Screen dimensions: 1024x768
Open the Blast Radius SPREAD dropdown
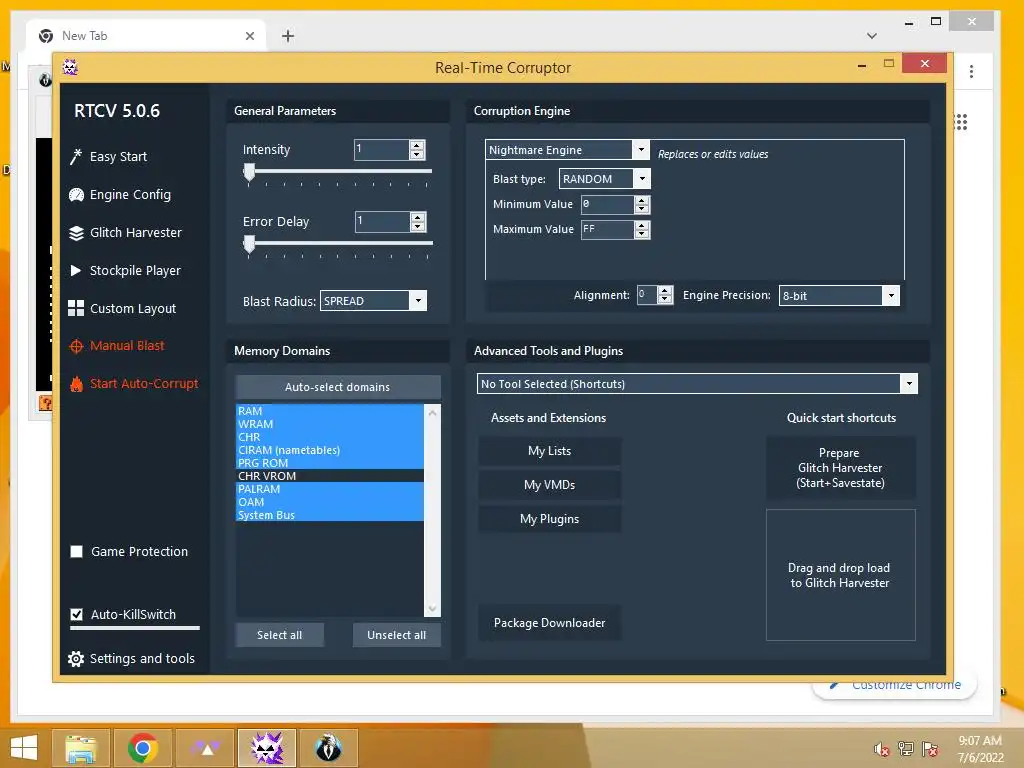[418, 300]
